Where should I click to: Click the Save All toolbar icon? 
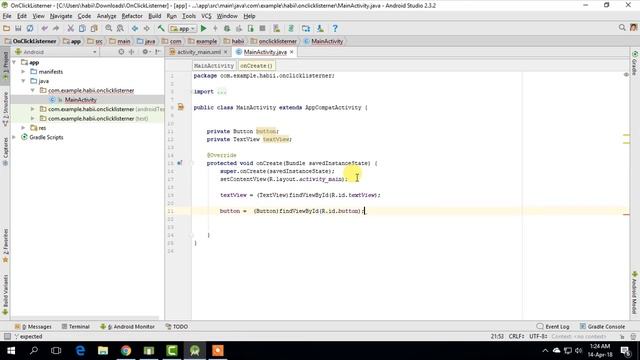tap(18, 29)
